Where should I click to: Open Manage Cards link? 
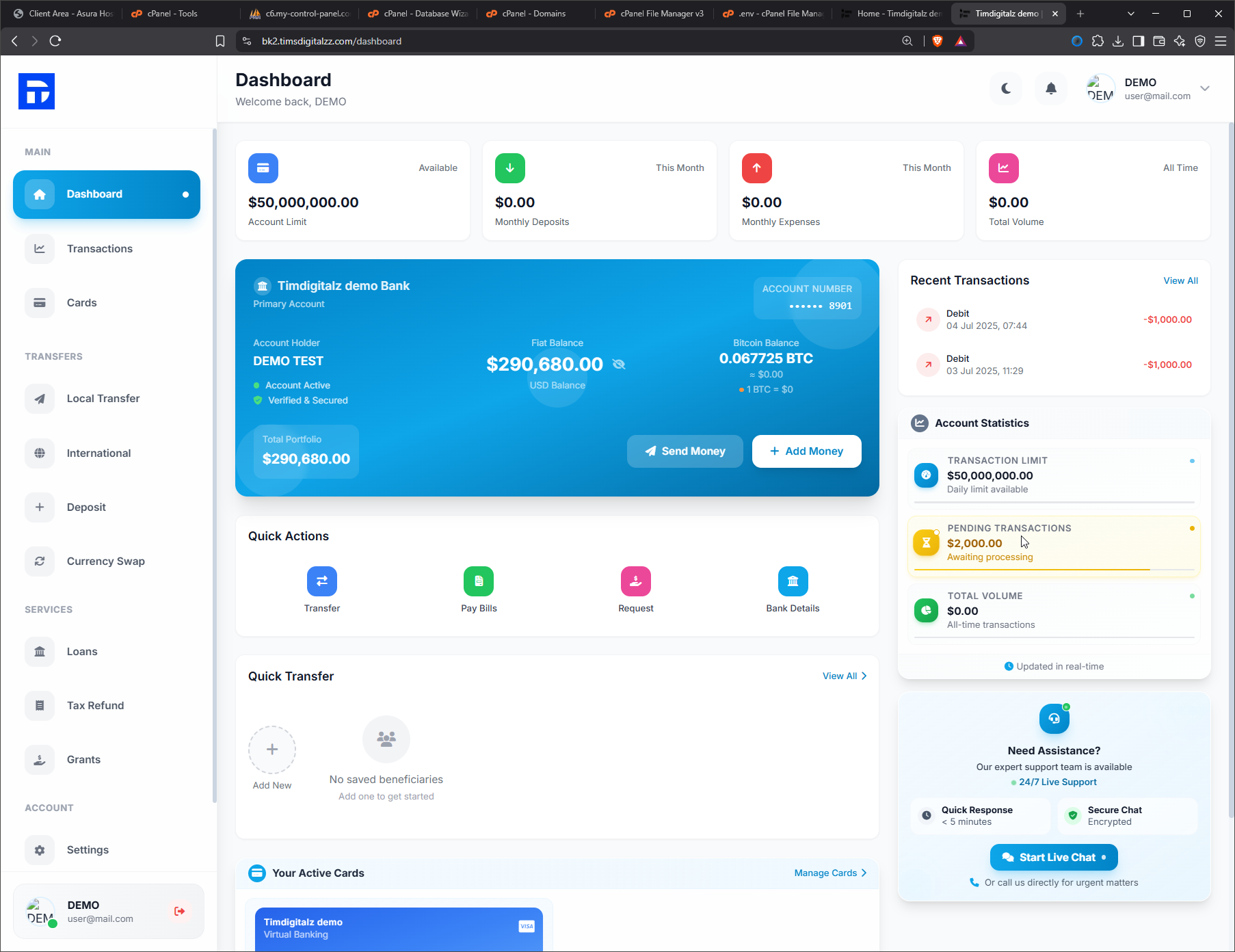[x=830, y=873]
